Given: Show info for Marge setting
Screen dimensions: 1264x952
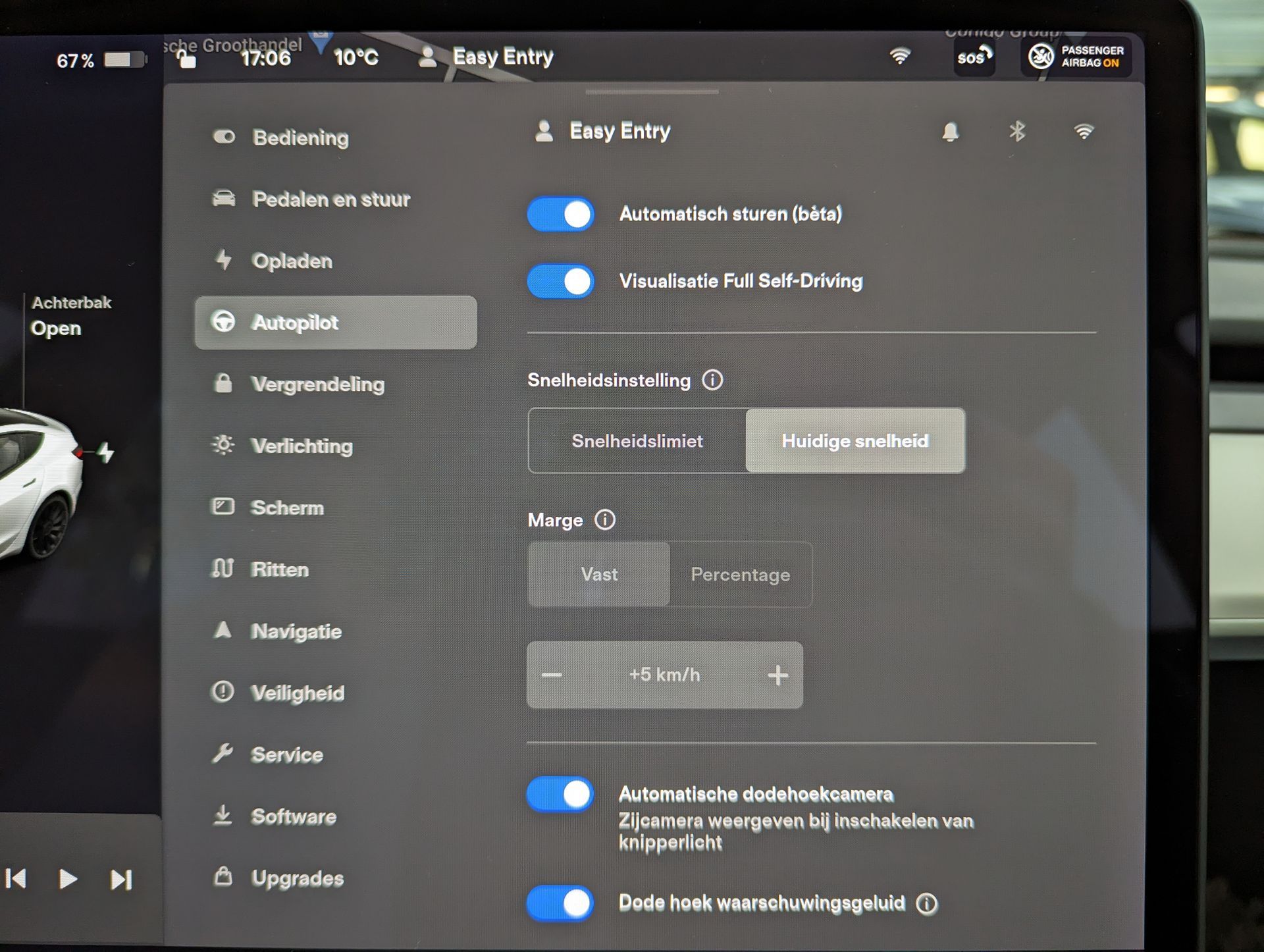Looking at the screenshot, I should click(604, 520).
